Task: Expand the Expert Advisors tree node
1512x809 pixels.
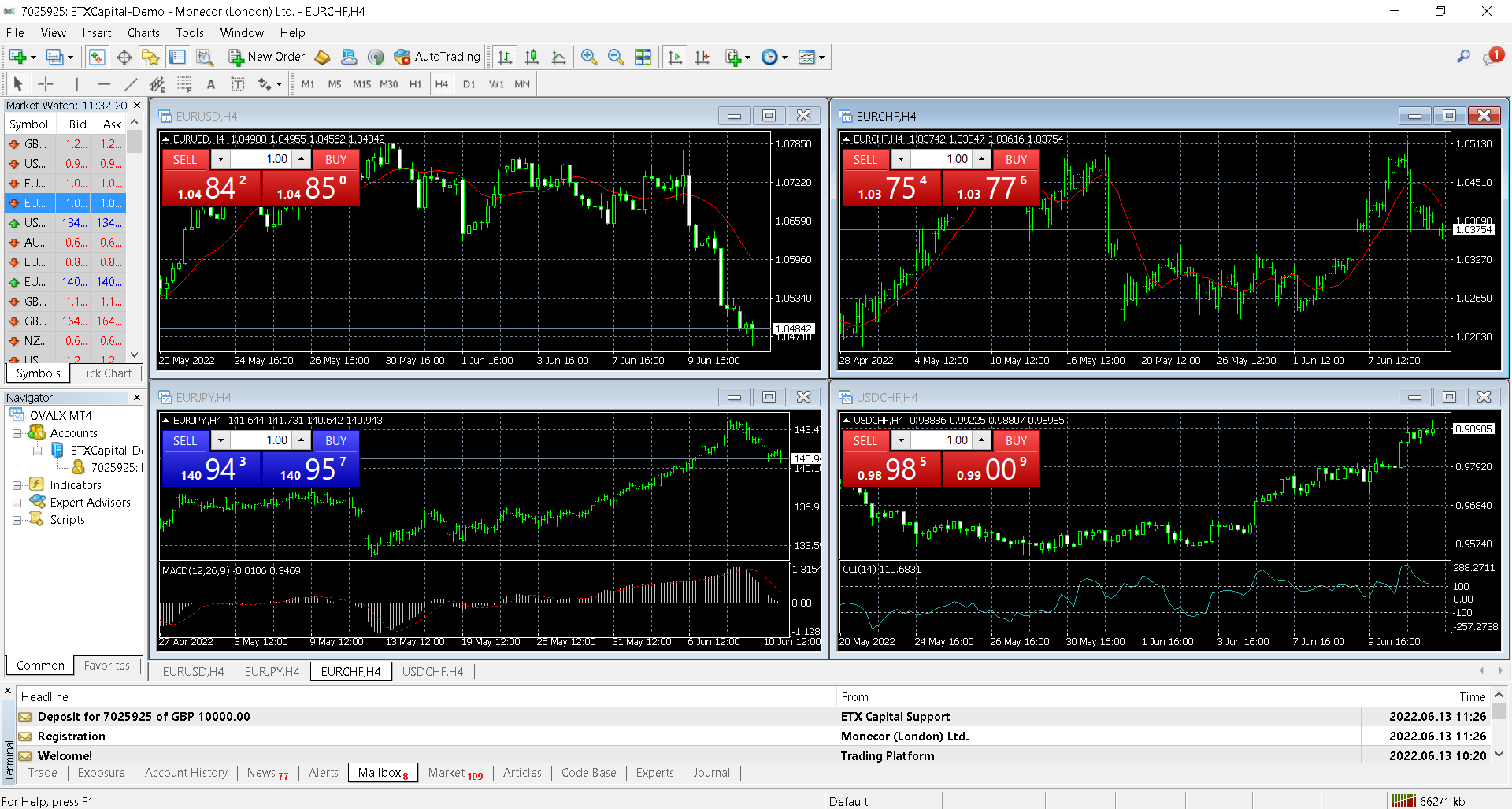Action: pos(17,503)
